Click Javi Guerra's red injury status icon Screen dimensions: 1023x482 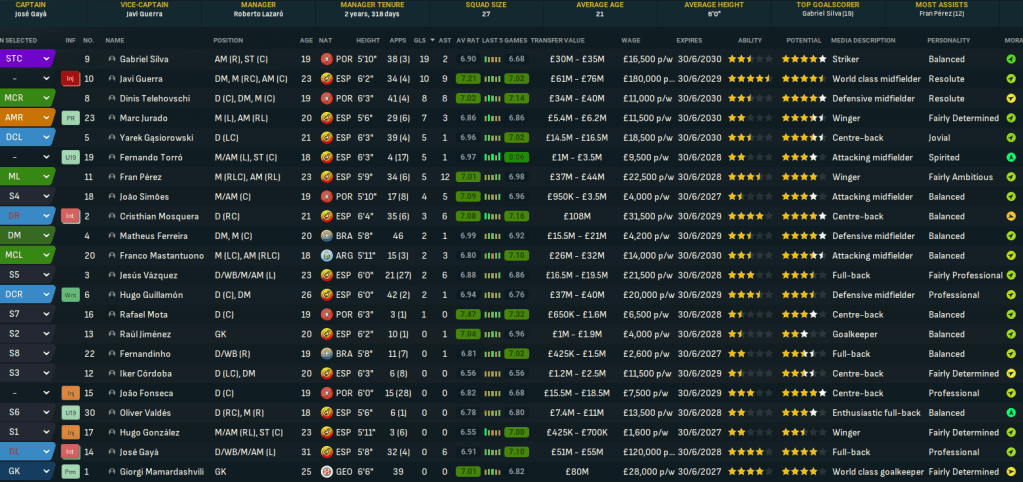coord(70,78)
